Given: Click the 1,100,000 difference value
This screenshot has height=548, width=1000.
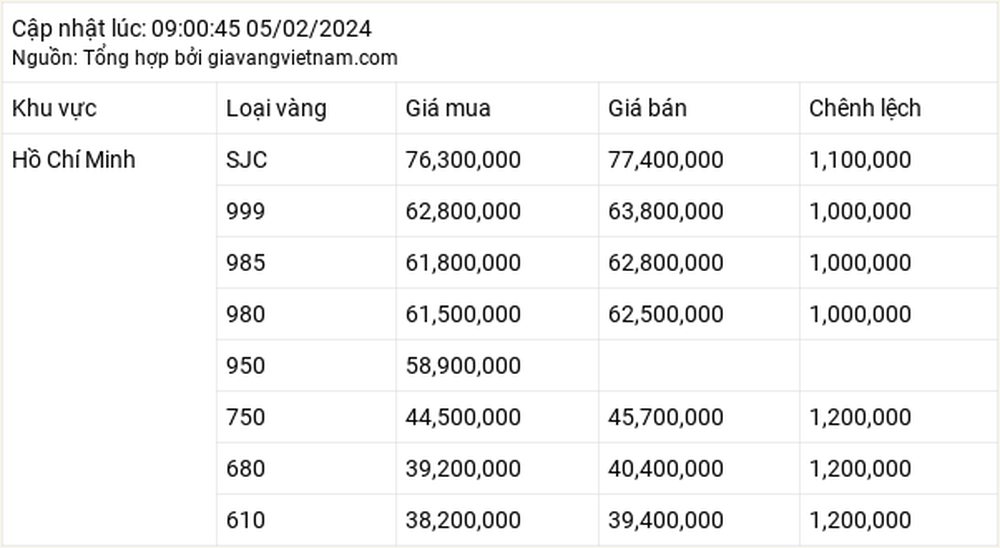Looking at the screenshot, I should (860, 159).
